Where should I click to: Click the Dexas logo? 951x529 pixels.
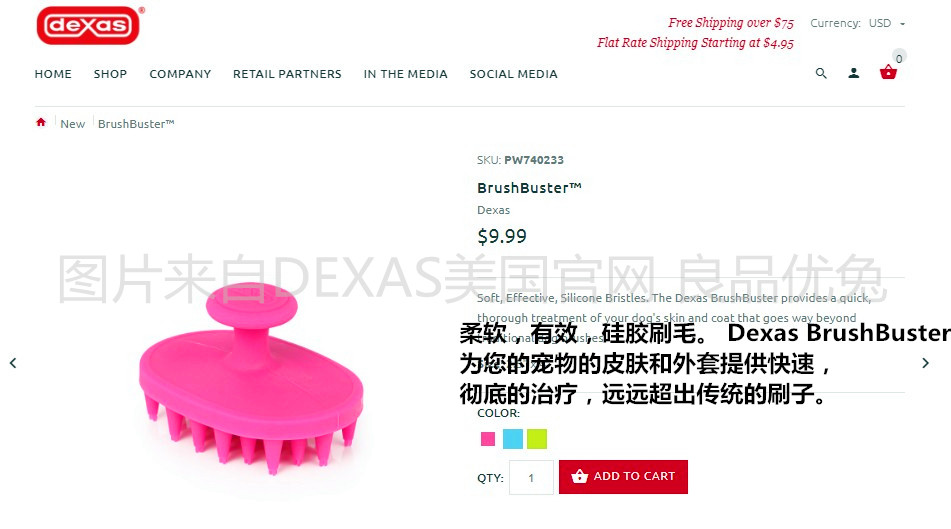pyautogui.click(x=89, y=25)
